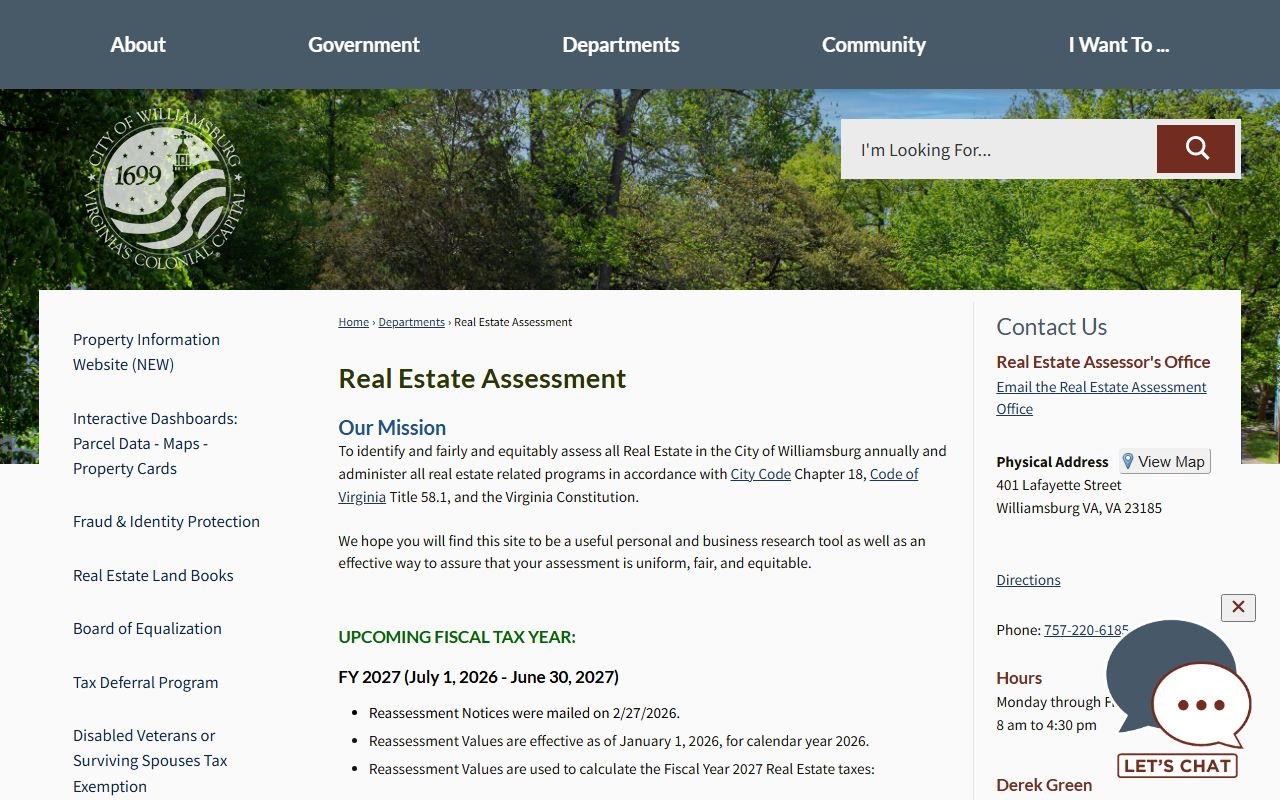This screenshot has width=1280, height=800.
Task: Click the Our Mission heading
Action: (392, 428)
